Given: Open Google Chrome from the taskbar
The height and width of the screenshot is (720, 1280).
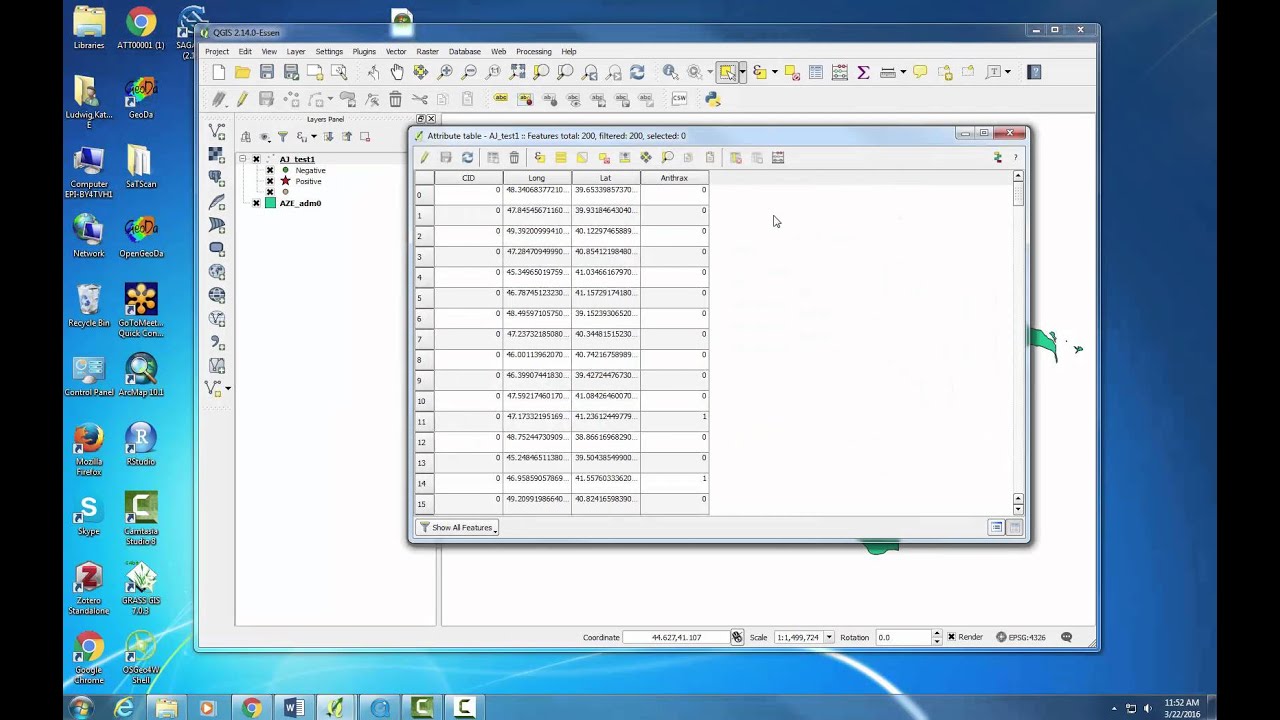Looking at the screenshot, I should (x=251, y=708).
